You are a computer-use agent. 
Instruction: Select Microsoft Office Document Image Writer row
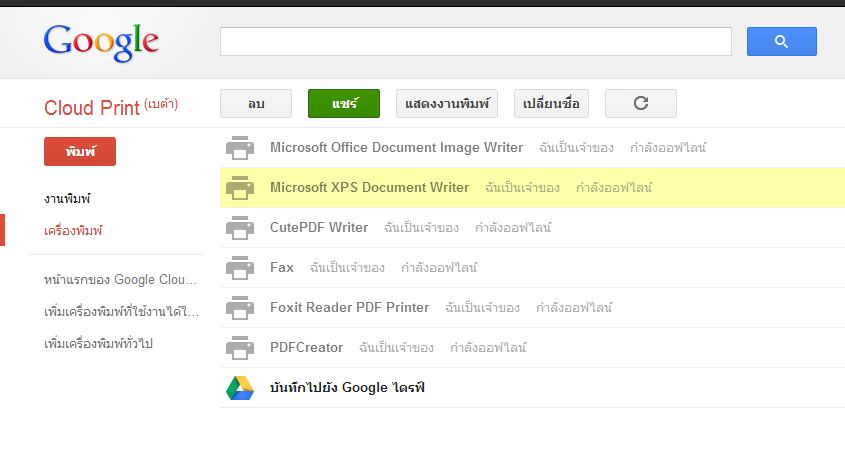pyautogui.click(x=532, y=148)
